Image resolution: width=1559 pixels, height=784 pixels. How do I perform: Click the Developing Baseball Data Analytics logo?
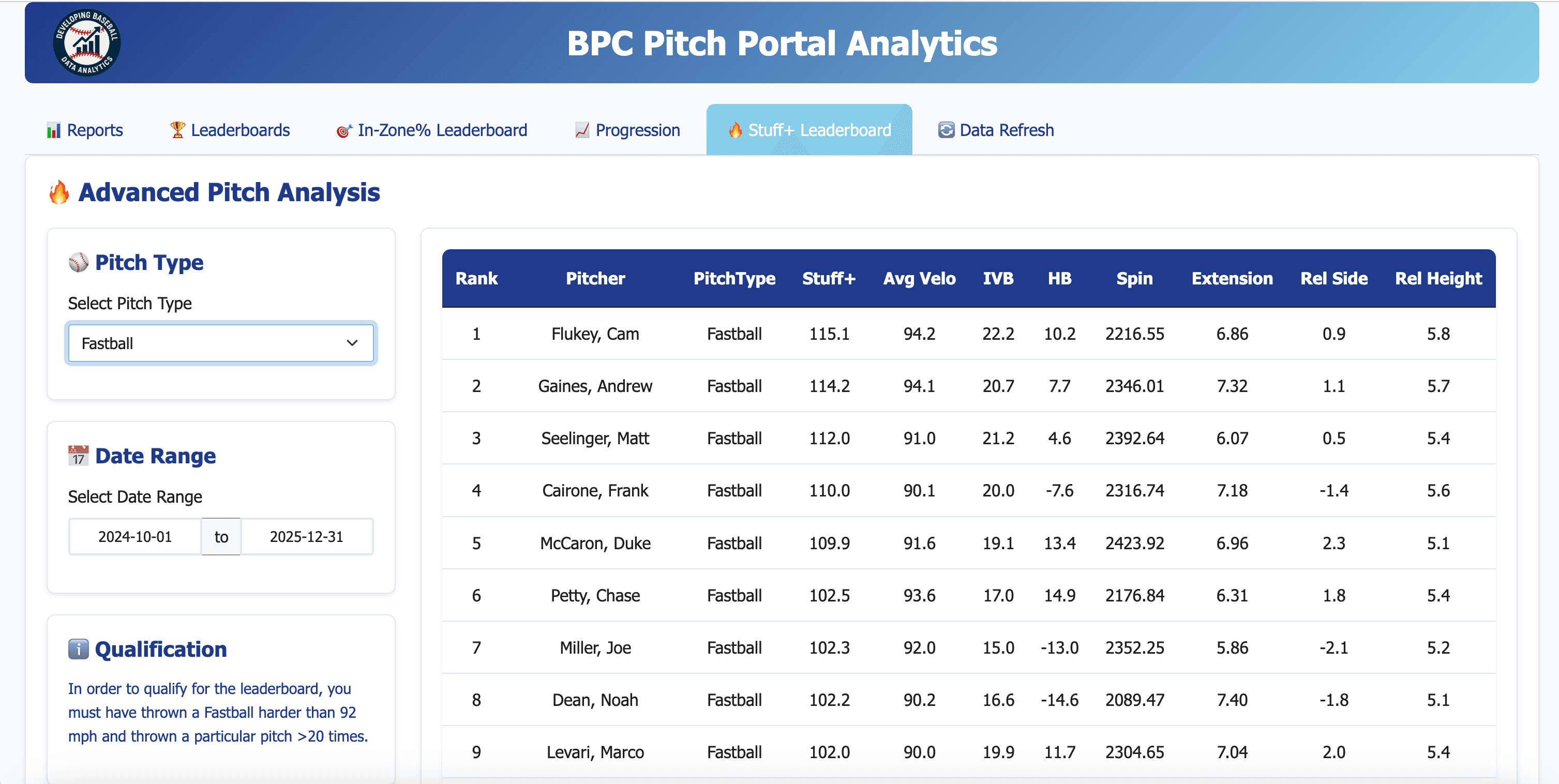(86, 43)
